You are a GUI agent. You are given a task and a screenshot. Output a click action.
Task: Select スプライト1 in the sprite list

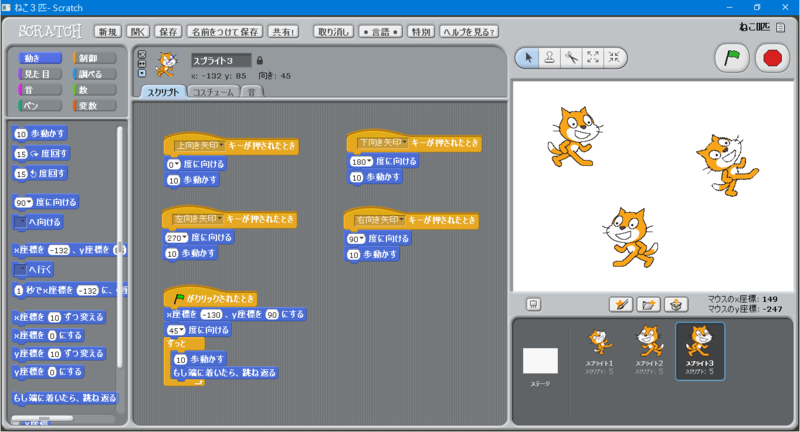[x=599, y=351]
